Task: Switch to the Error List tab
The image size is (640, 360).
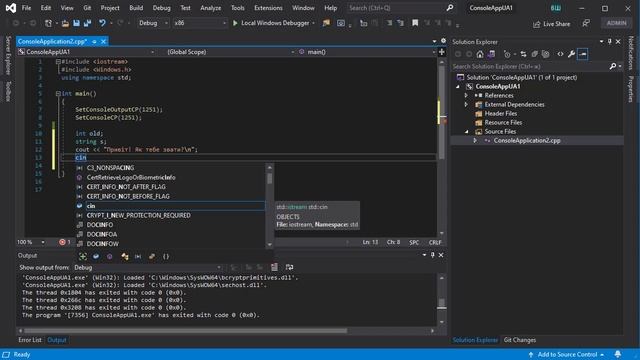Action: pyautogui.click(x=30, y=340)
